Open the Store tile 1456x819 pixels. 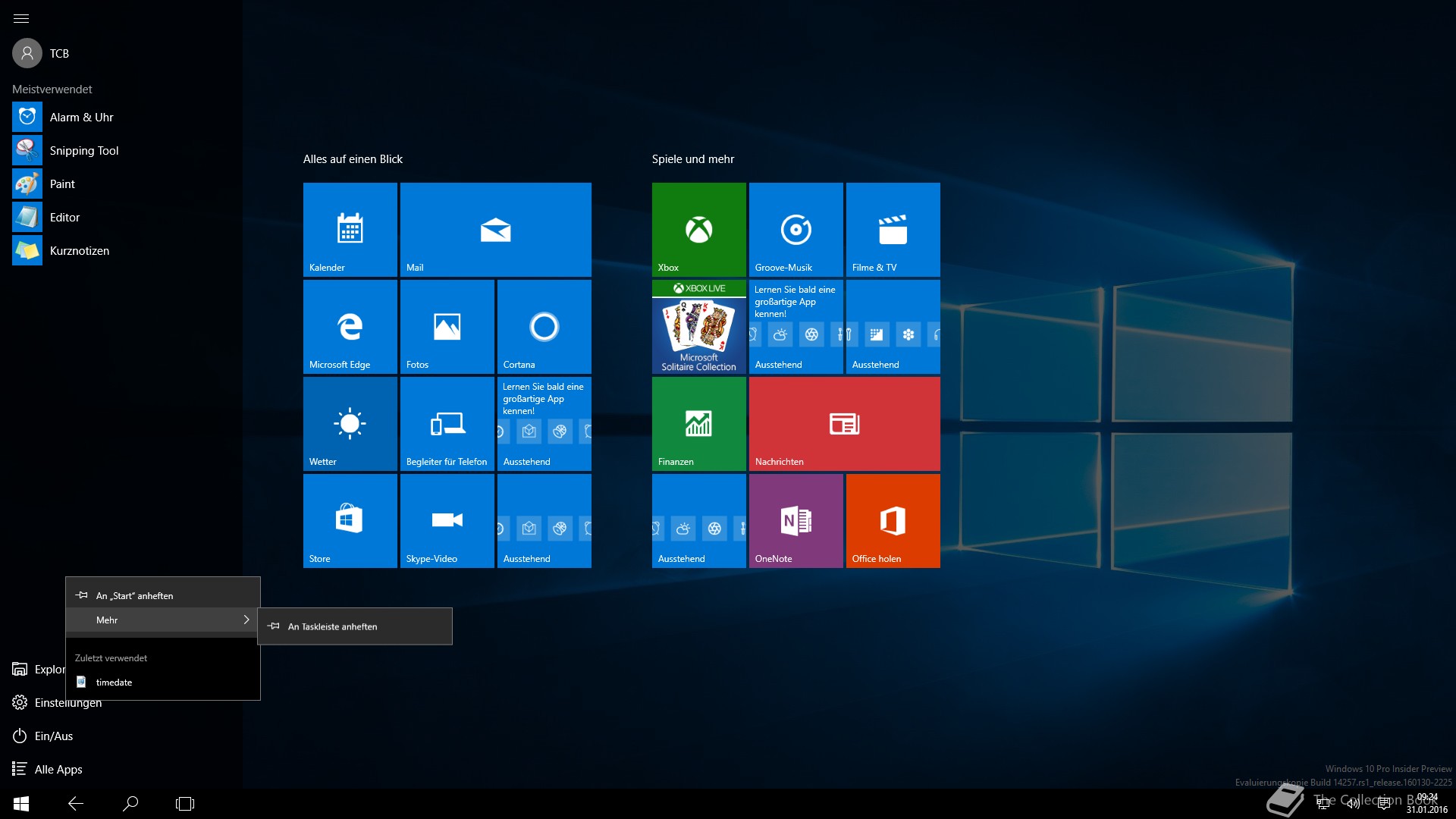pos(350,521)
